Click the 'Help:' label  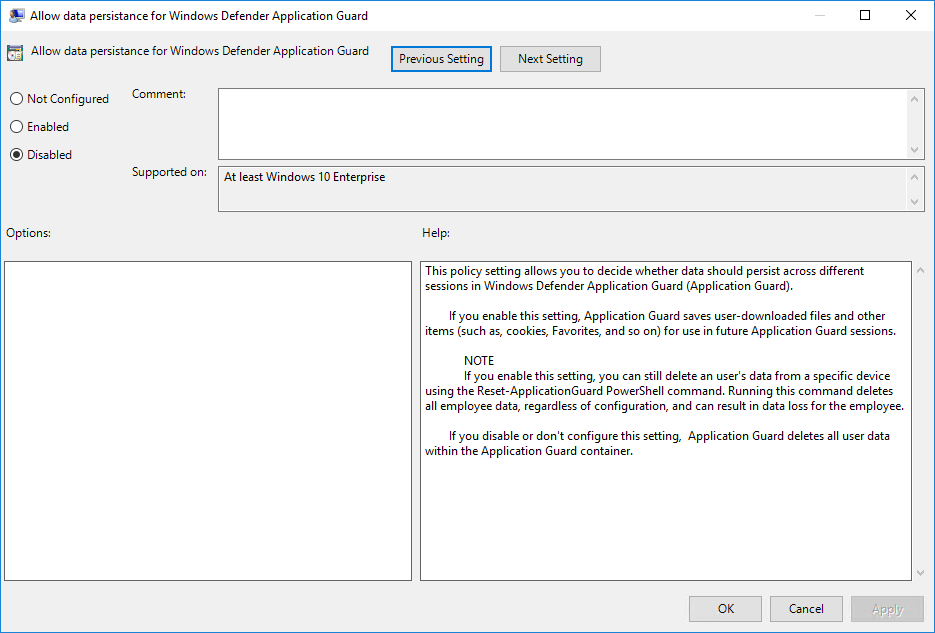(436, 233)
